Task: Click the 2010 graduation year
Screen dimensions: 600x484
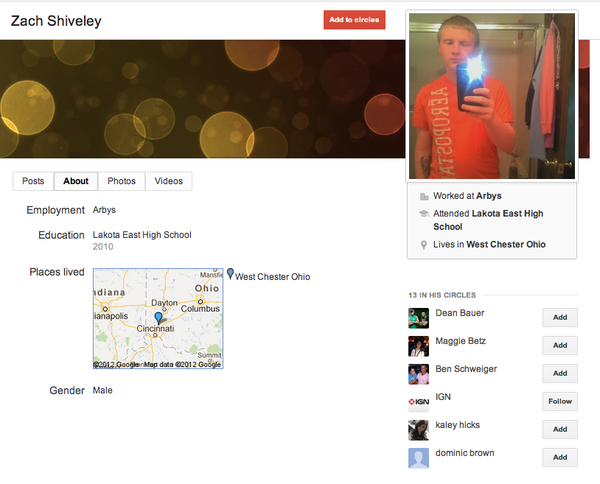Action: coord(103,246)
